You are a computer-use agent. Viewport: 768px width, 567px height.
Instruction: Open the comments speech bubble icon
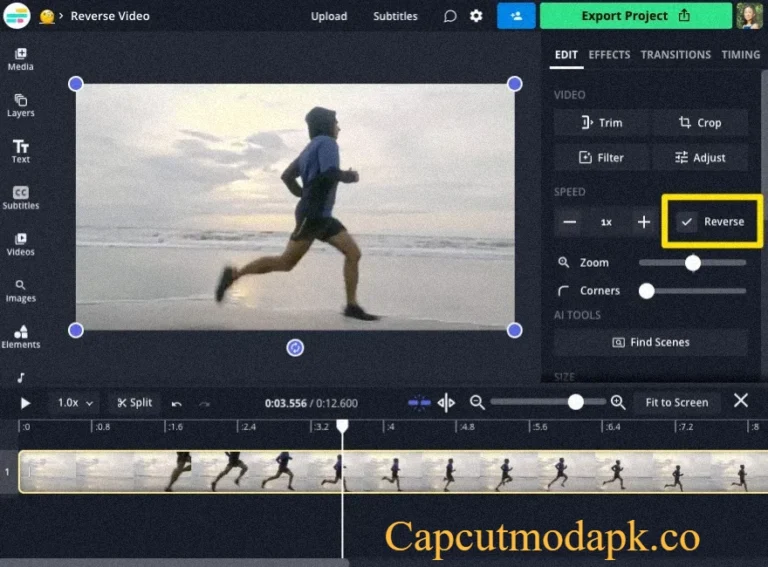tap(450, 16)
